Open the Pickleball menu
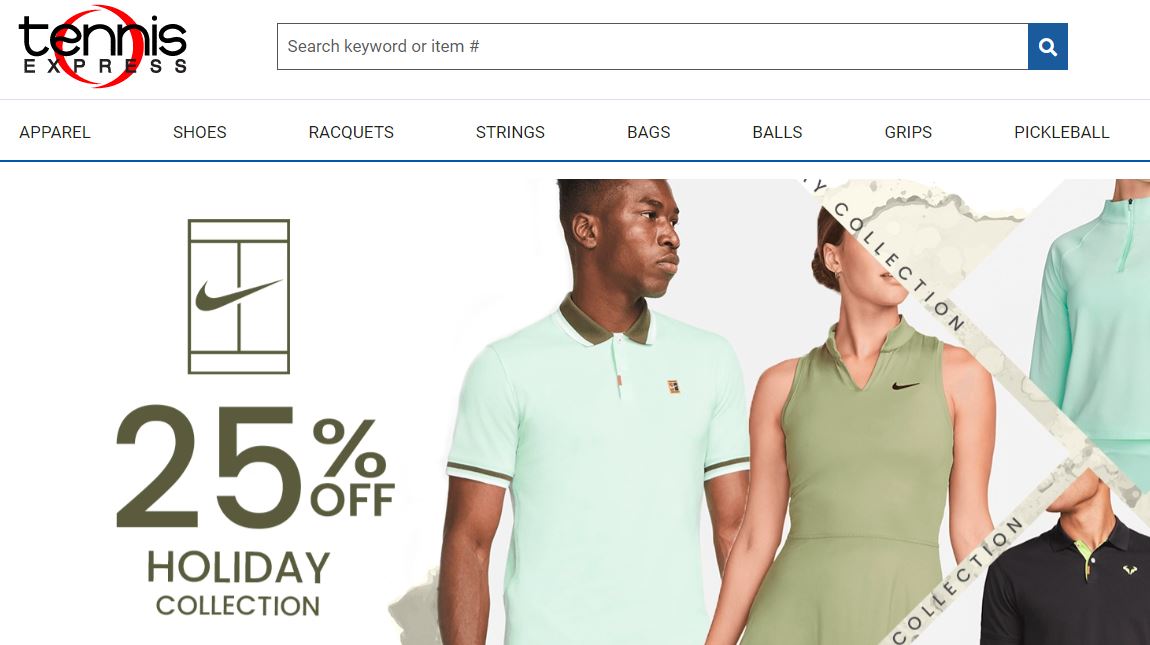The image size is (1150, 645). tap(1061, 132)
